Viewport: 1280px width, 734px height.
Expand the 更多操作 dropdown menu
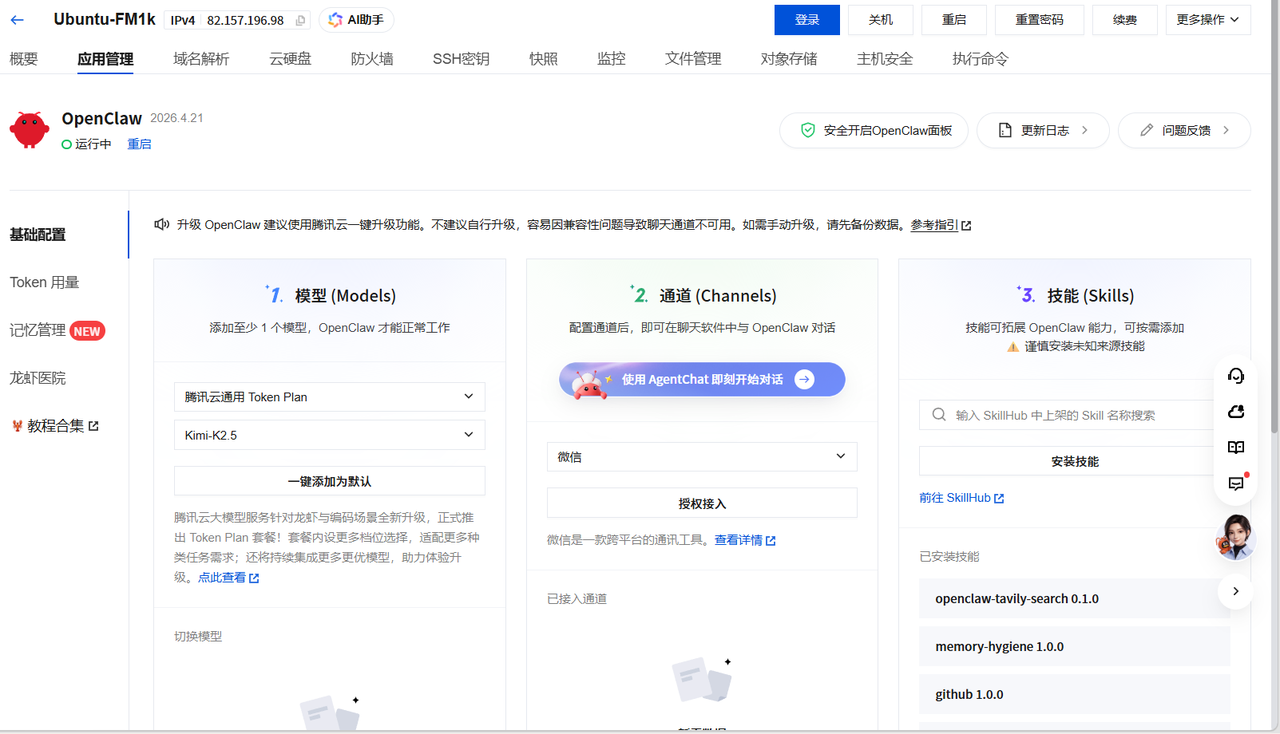1208,20
